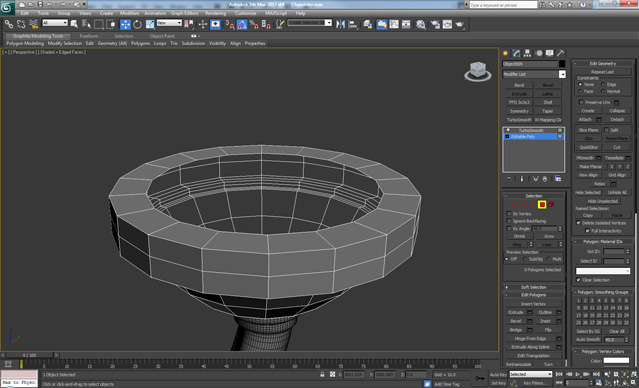This screenshot has width=639, height=388.
Task: Click the vertex Color white swatch
Action: pos(616,360)
